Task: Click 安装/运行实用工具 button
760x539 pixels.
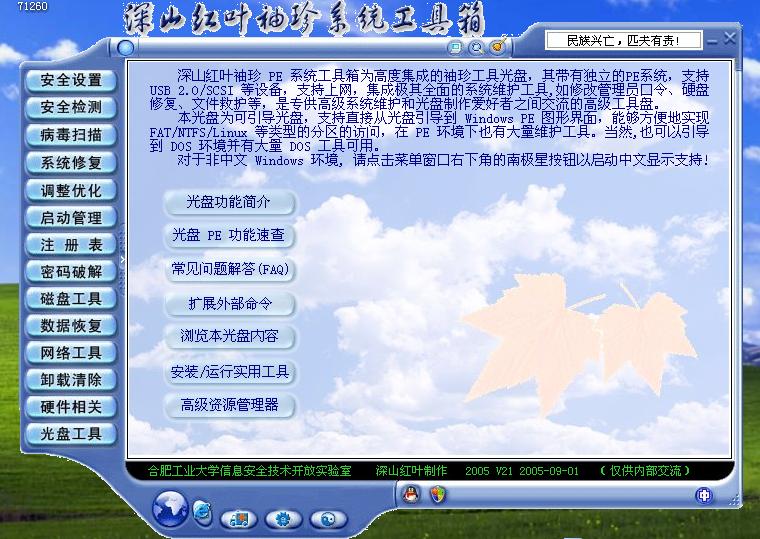Action: (x=229, y=372)
